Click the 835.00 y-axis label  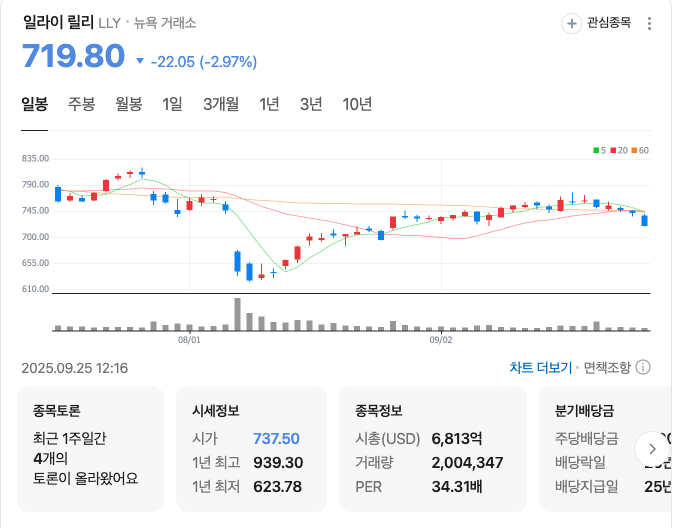point(35,158)
